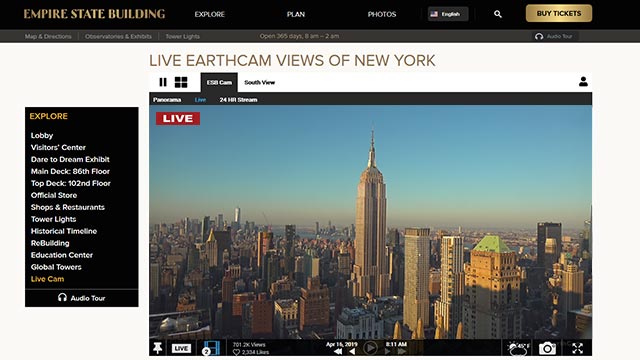The width and height of the screenshot is (640, 360).
Task: Take a snapshot with camera icon
Action: [x=547, y=348]
